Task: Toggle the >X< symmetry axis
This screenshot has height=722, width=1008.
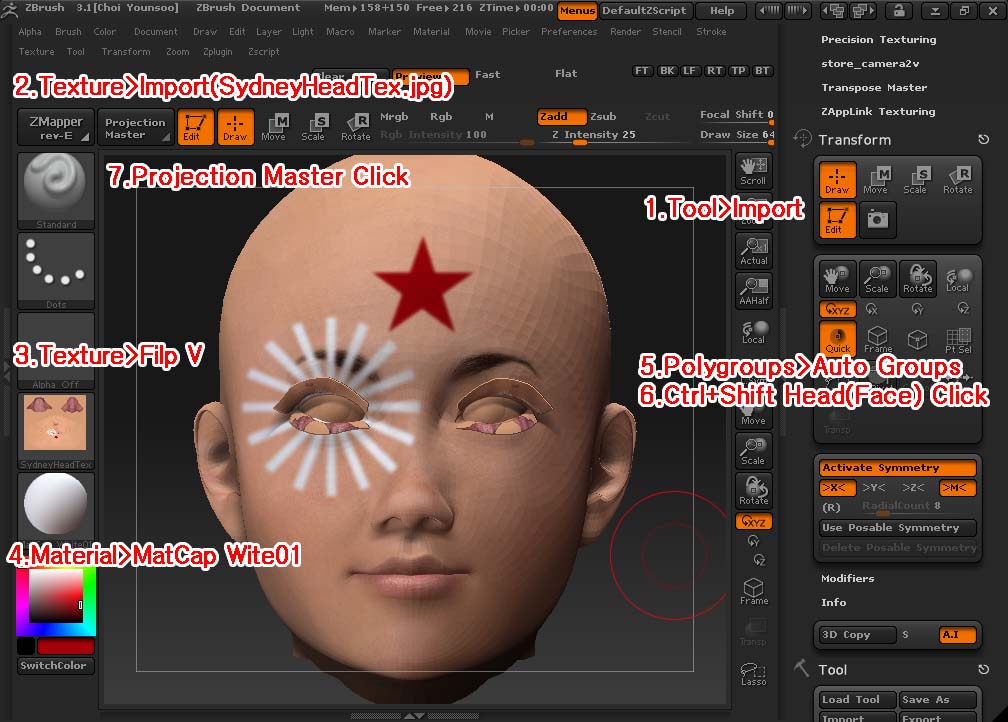Action: pos(837,488)
